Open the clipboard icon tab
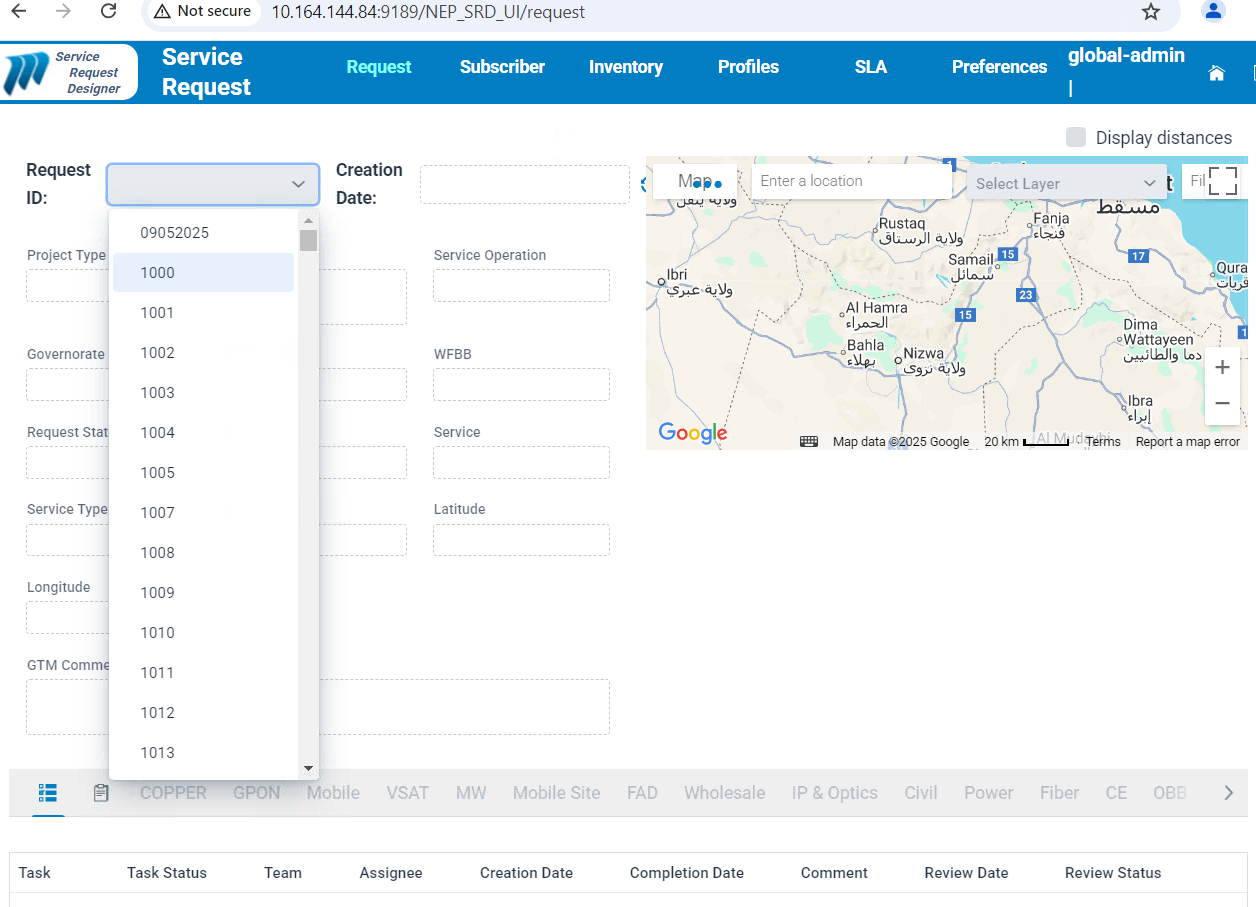Screen dimensions: 1256x907 pyautogui.click(x=101, y=793)
